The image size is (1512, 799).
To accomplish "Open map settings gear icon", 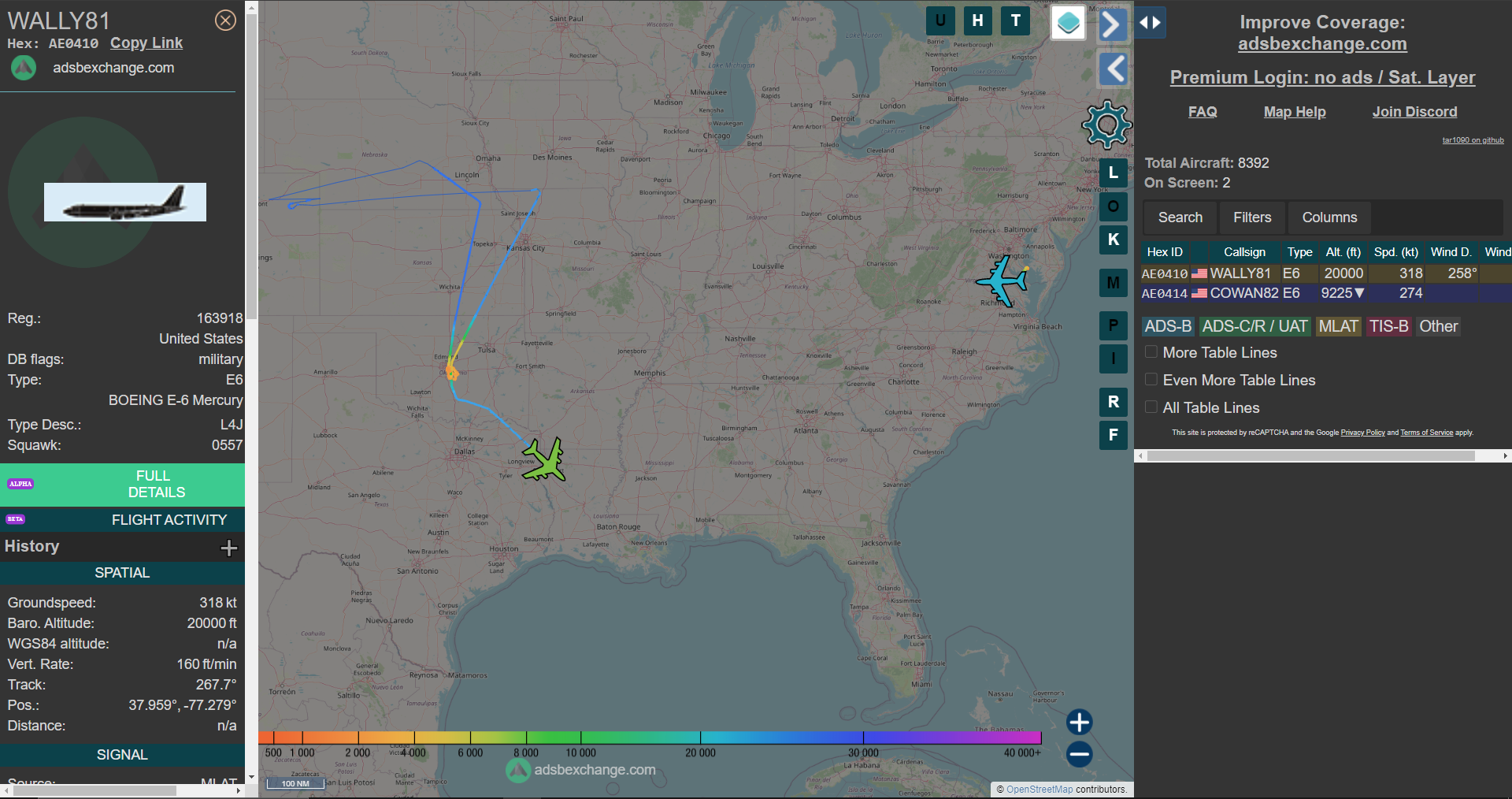I will [1107, 124].
